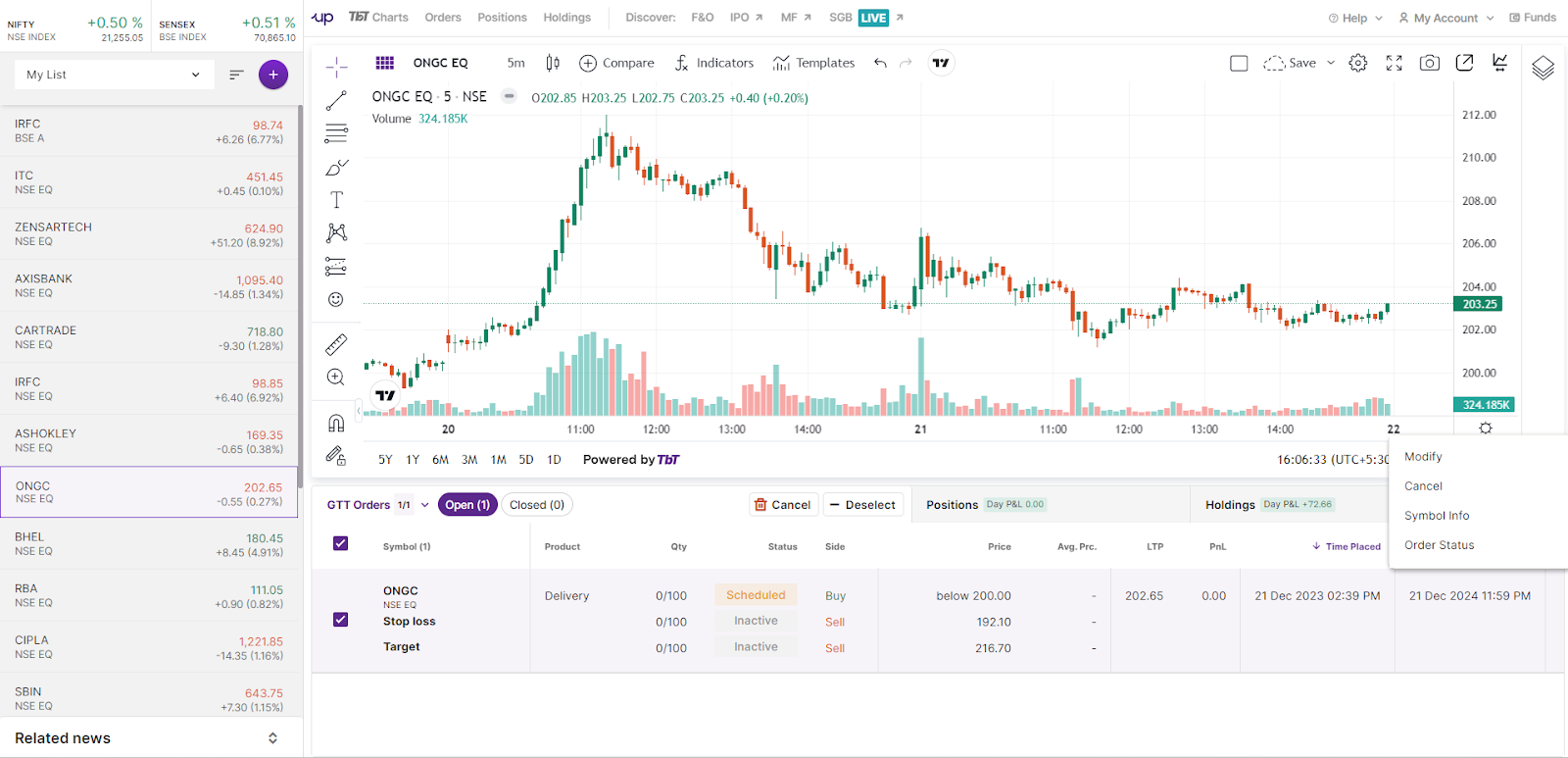Toggle magnet mode for drawings
Screen dimensions: 1568x758
336,423
